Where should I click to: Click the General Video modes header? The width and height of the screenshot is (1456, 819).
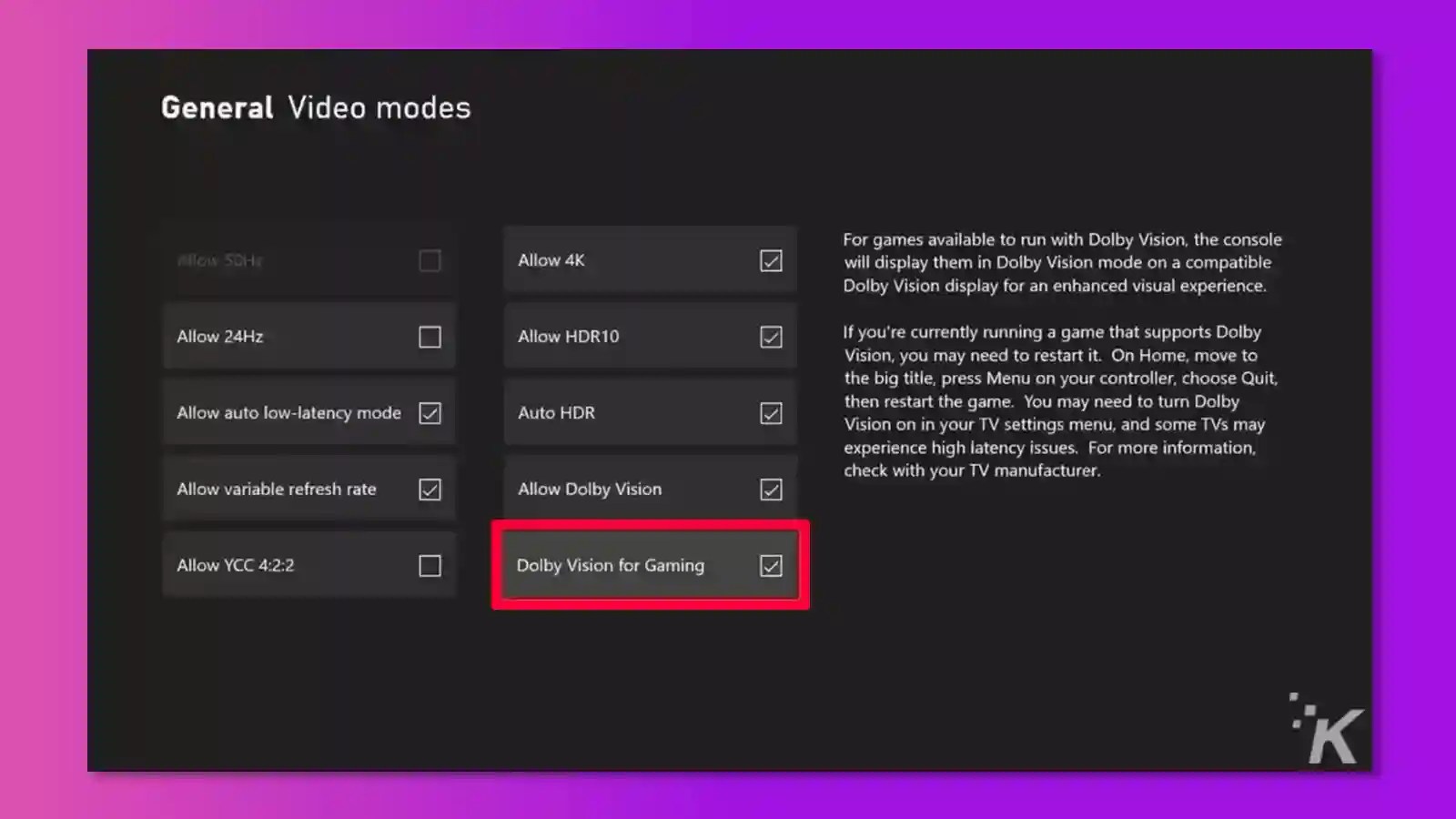click(x=315, y=106)
